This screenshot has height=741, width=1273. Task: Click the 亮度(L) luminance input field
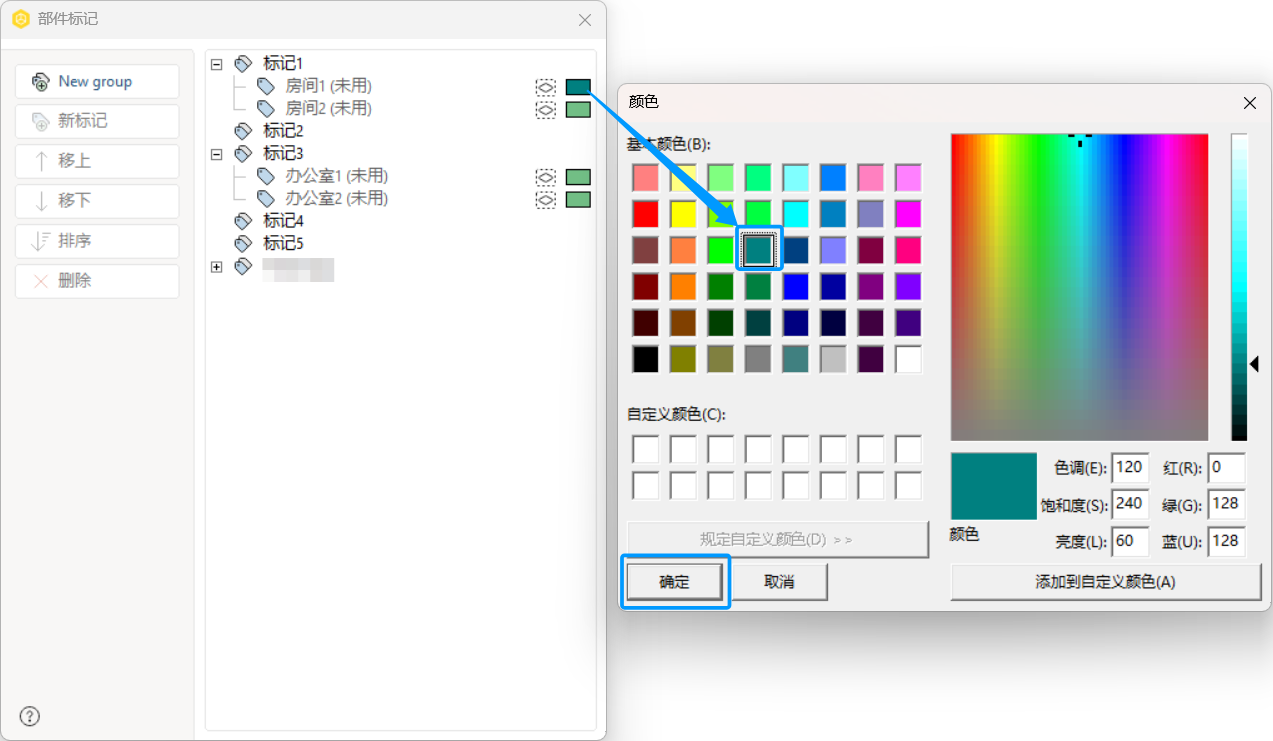(1130, 542)
